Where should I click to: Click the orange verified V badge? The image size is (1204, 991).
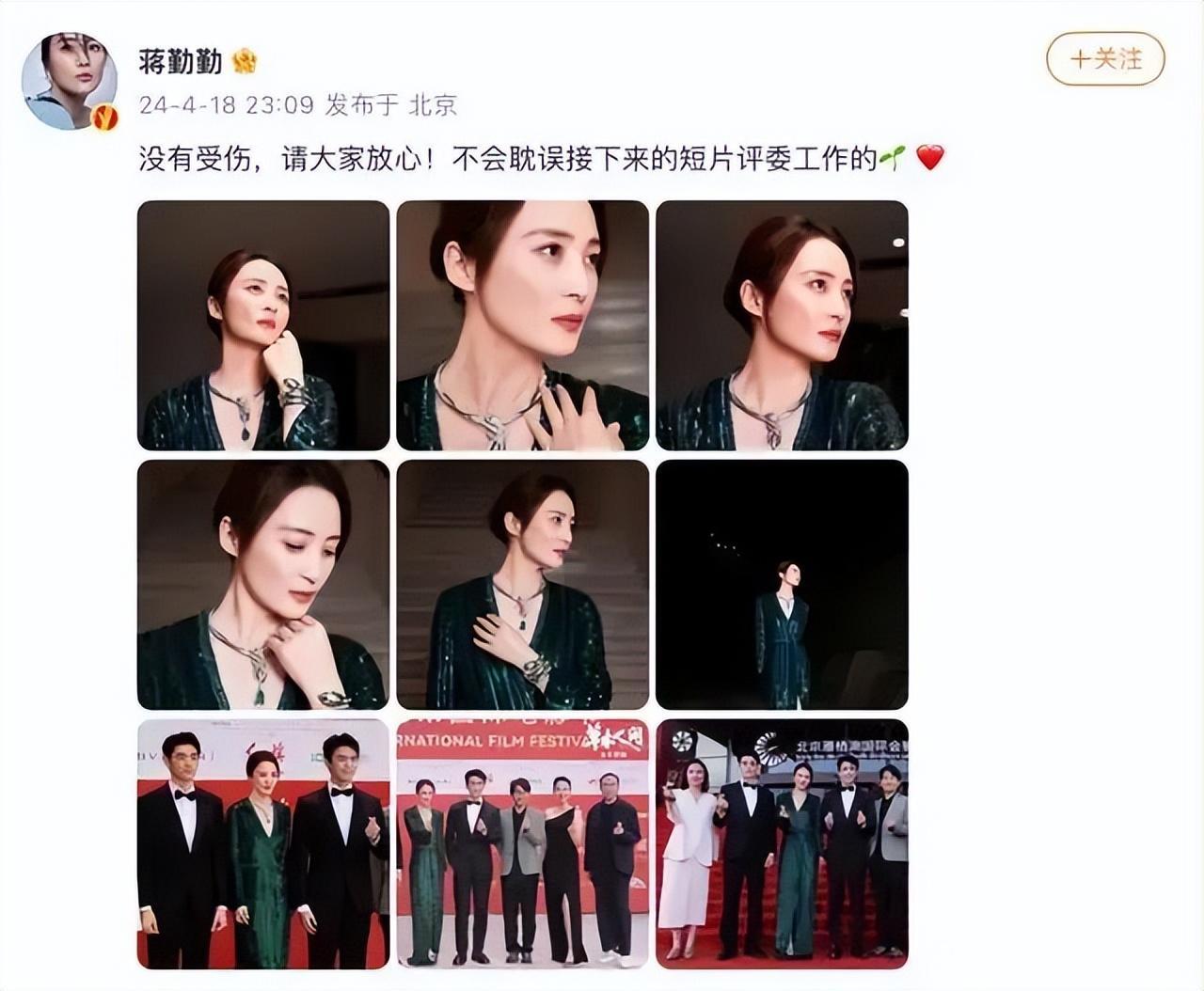(105, 117)
